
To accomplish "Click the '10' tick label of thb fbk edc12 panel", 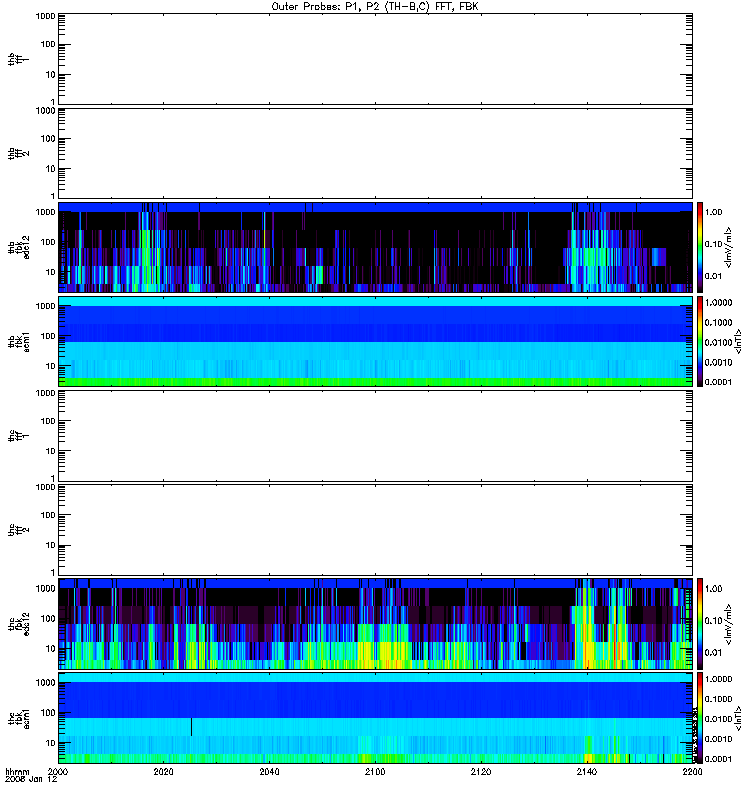I will (x=51, y=272).
